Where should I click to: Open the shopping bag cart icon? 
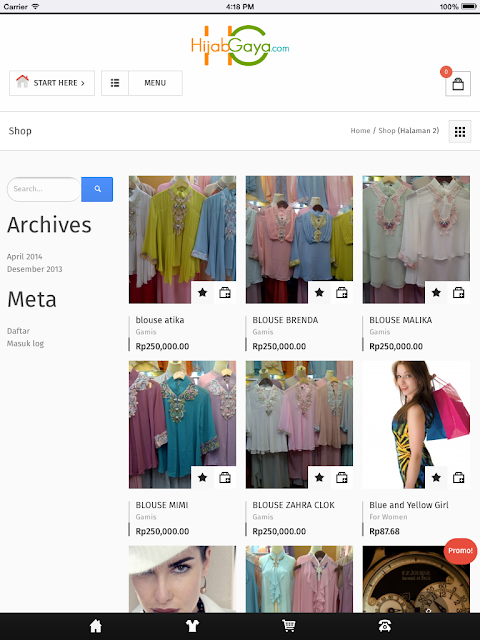458,84
